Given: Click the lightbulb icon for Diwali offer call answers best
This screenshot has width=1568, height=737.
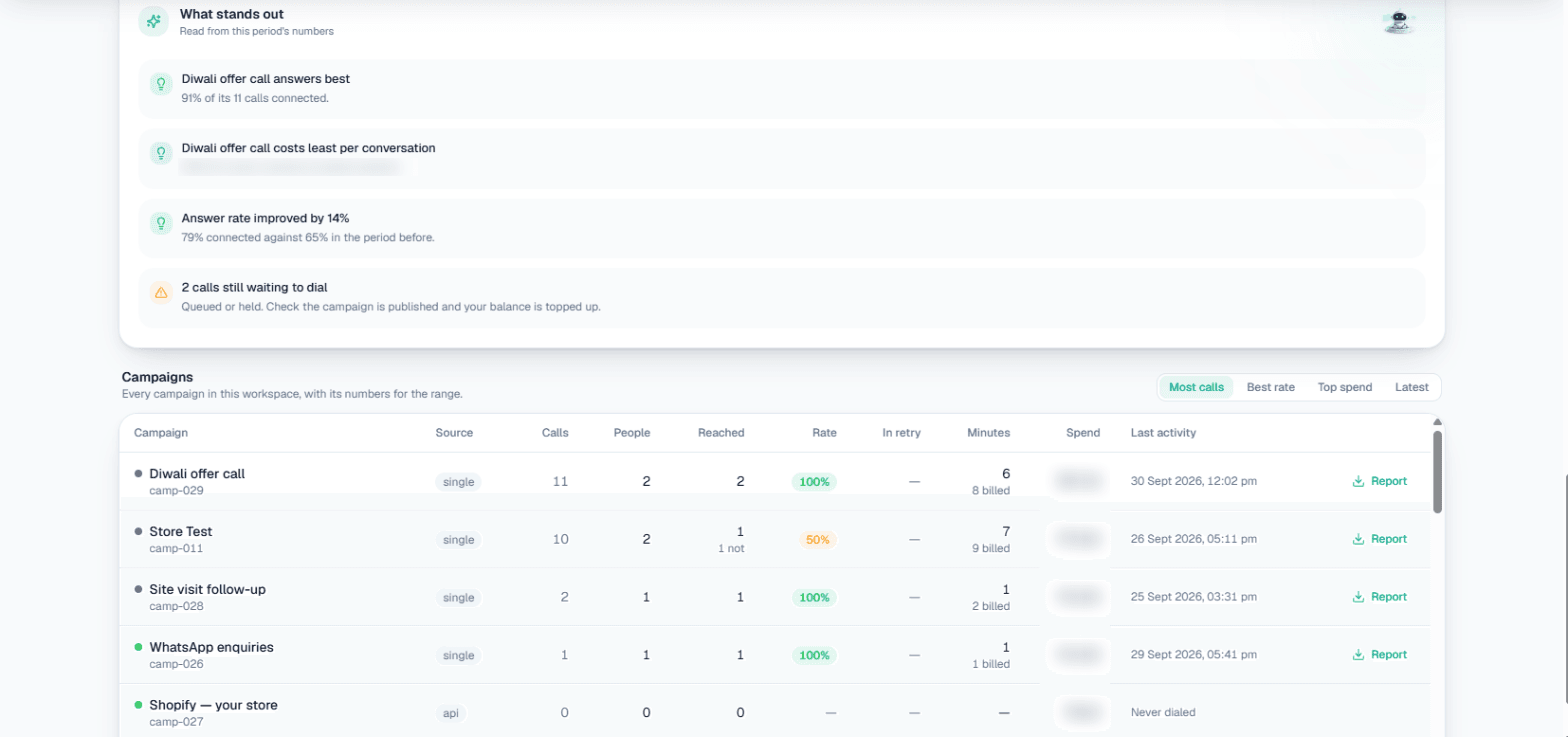Looking at the screenshot, I should (161, 85).
